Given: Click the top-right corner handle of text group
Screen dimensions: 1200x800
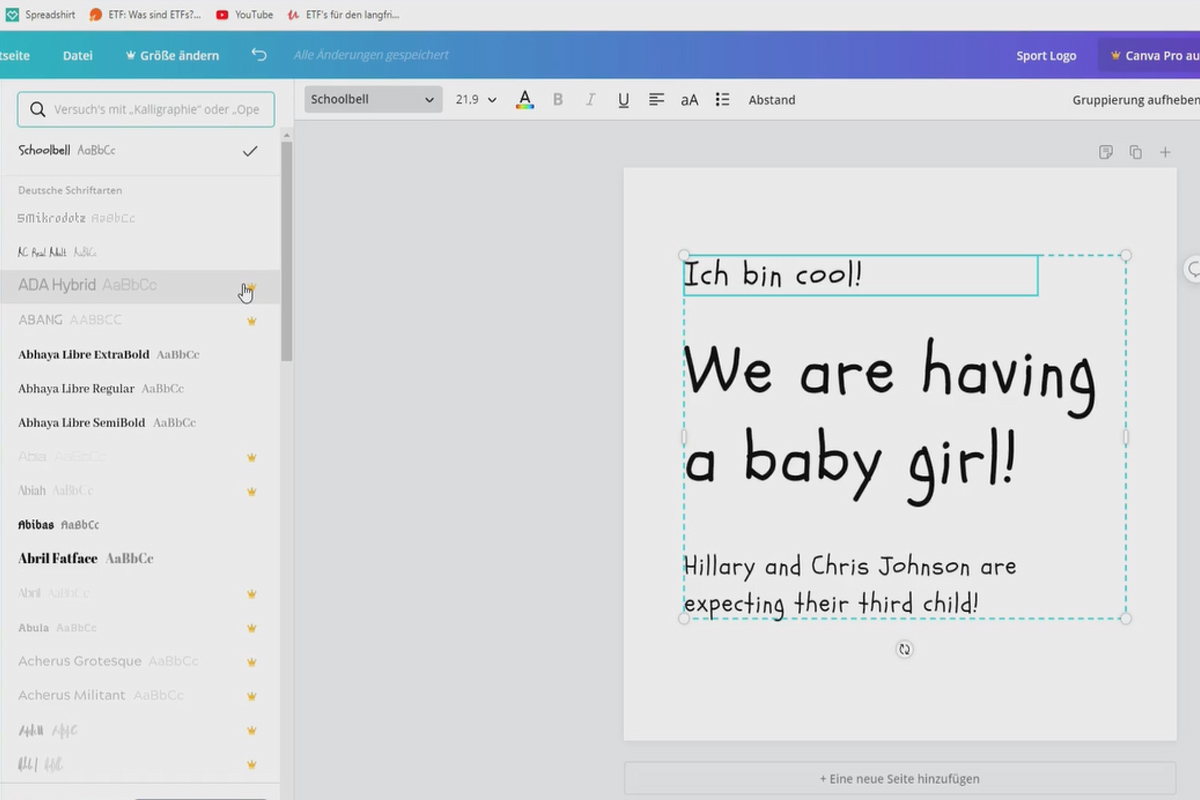Looking at the screenshot, I should [1126, 255].
